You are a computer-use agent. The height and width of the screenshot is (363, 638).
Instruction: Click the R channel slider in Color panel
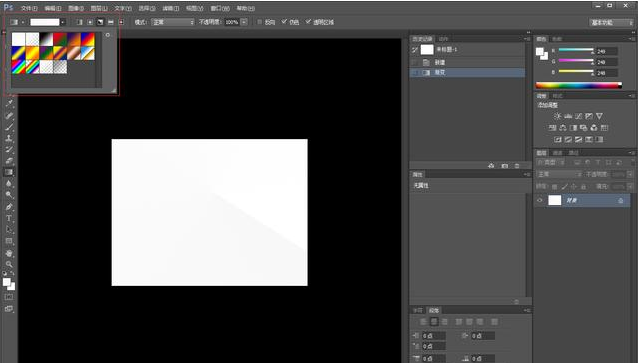click(576, 50)
